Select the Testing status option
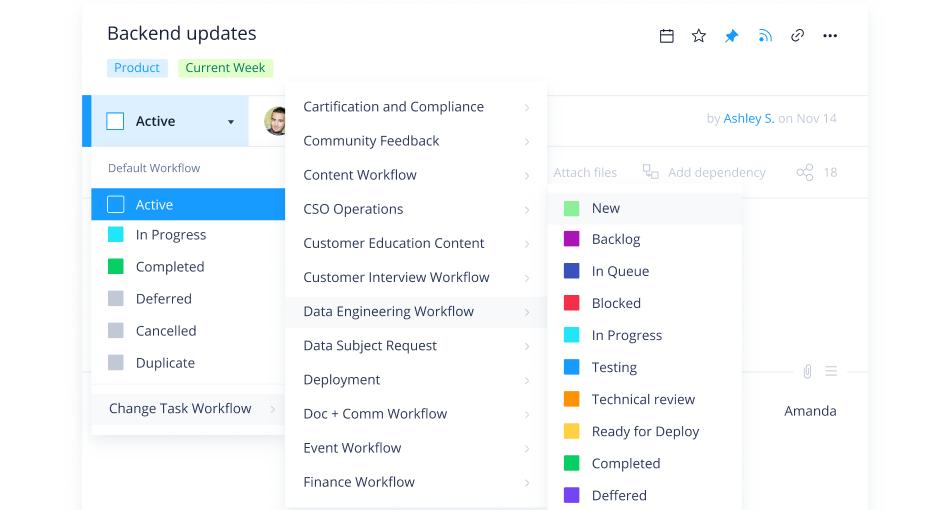The height and width of the screenshot is (510, 950). pyautogui.click(x=613, y=367)
